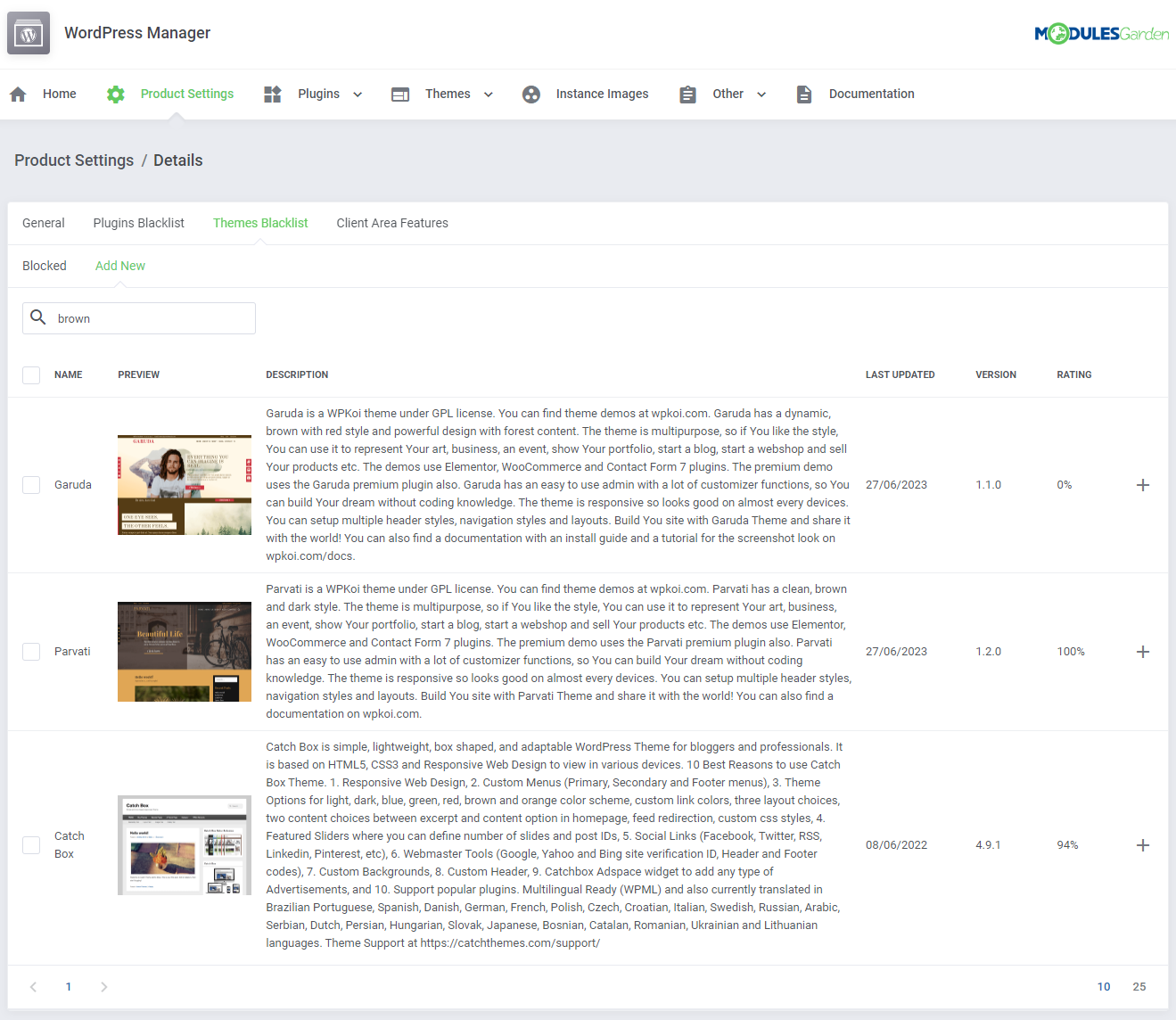
Task: Add Catch Box theme with plus icon
Action: click(1143, 845)
